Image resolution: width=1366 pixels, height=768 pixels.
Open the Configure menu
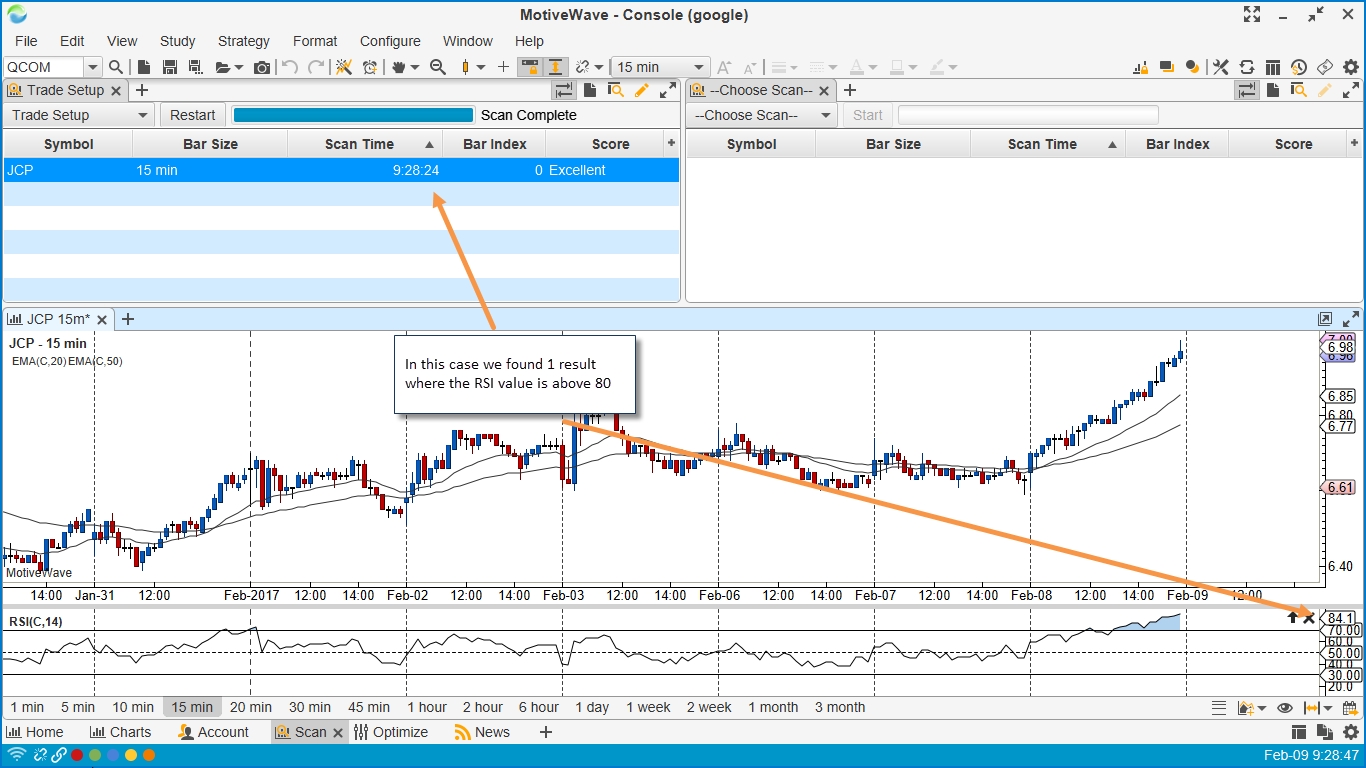click(390, 41)
